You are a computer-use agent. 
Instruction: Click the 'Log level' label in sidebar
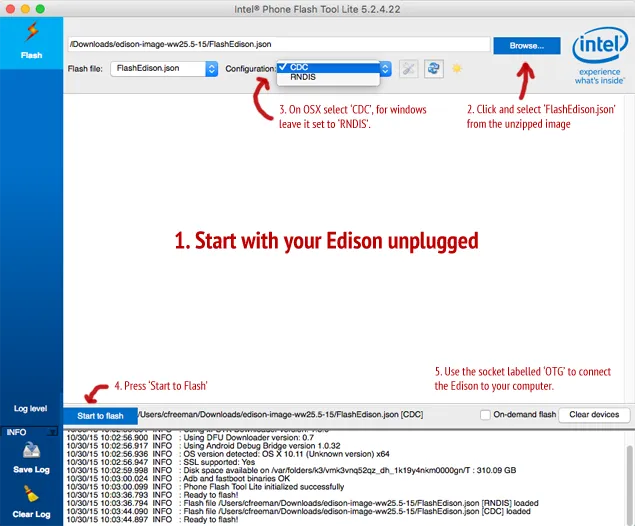pos(30,409)
